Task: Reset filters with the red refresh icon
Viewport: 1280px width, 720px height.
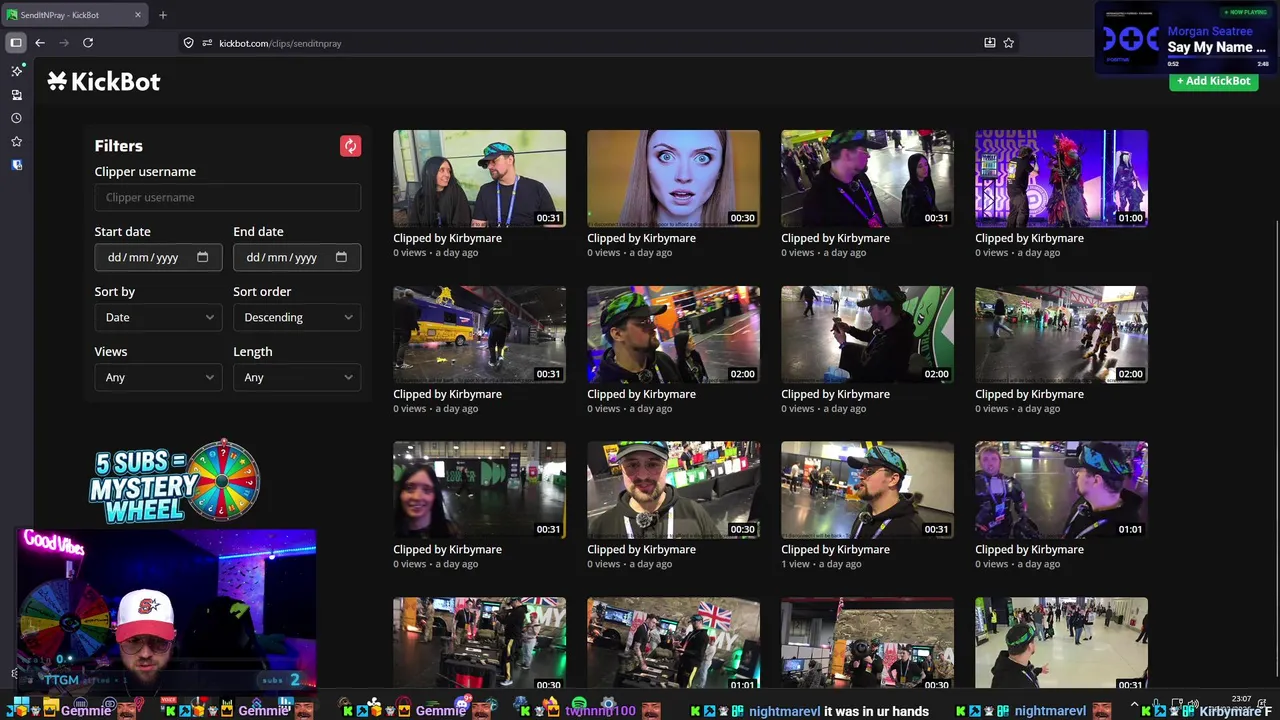Action: pos(350,146)
